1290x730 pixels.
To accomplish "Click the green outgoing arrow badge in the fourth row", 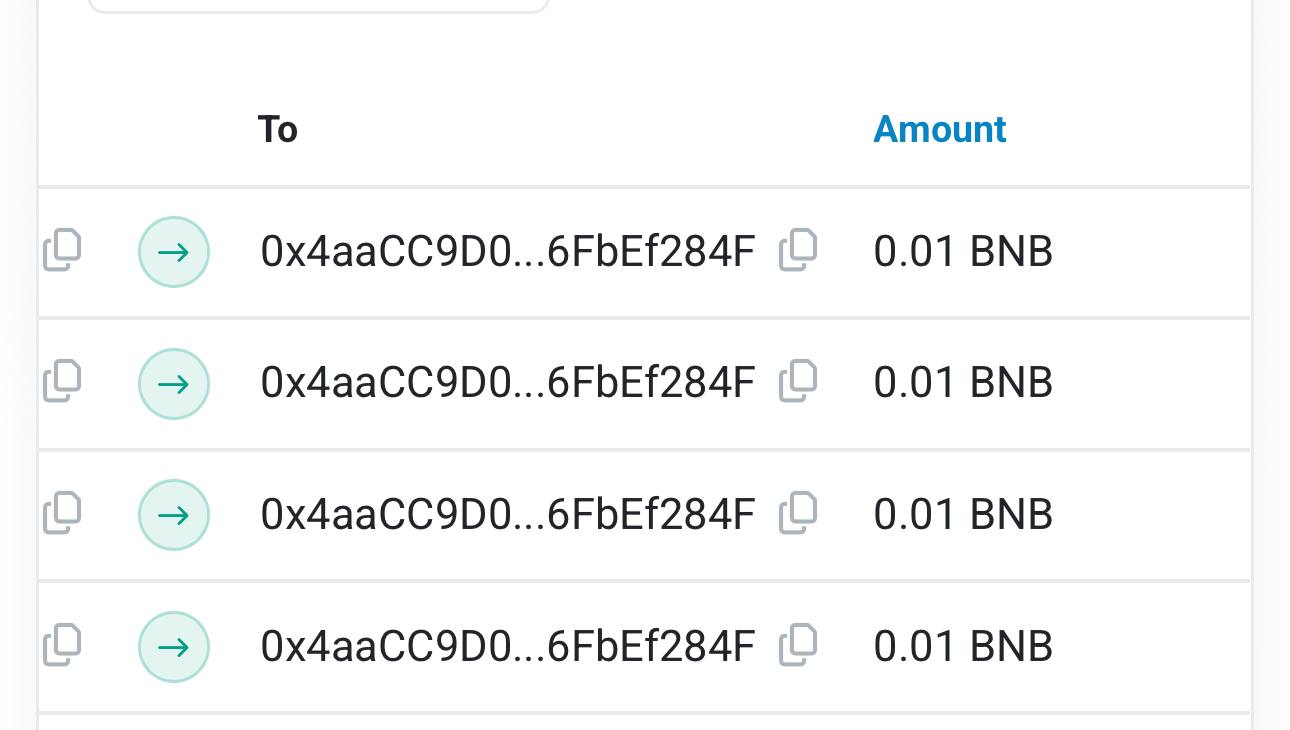I will pos(174,647).
